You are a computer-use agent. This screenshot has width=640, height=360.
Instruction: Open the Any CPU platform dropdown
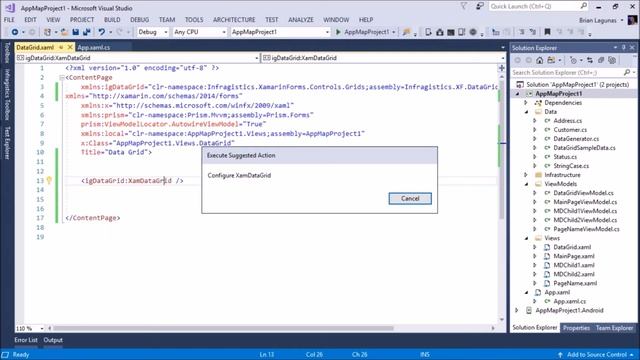[200, 32]
